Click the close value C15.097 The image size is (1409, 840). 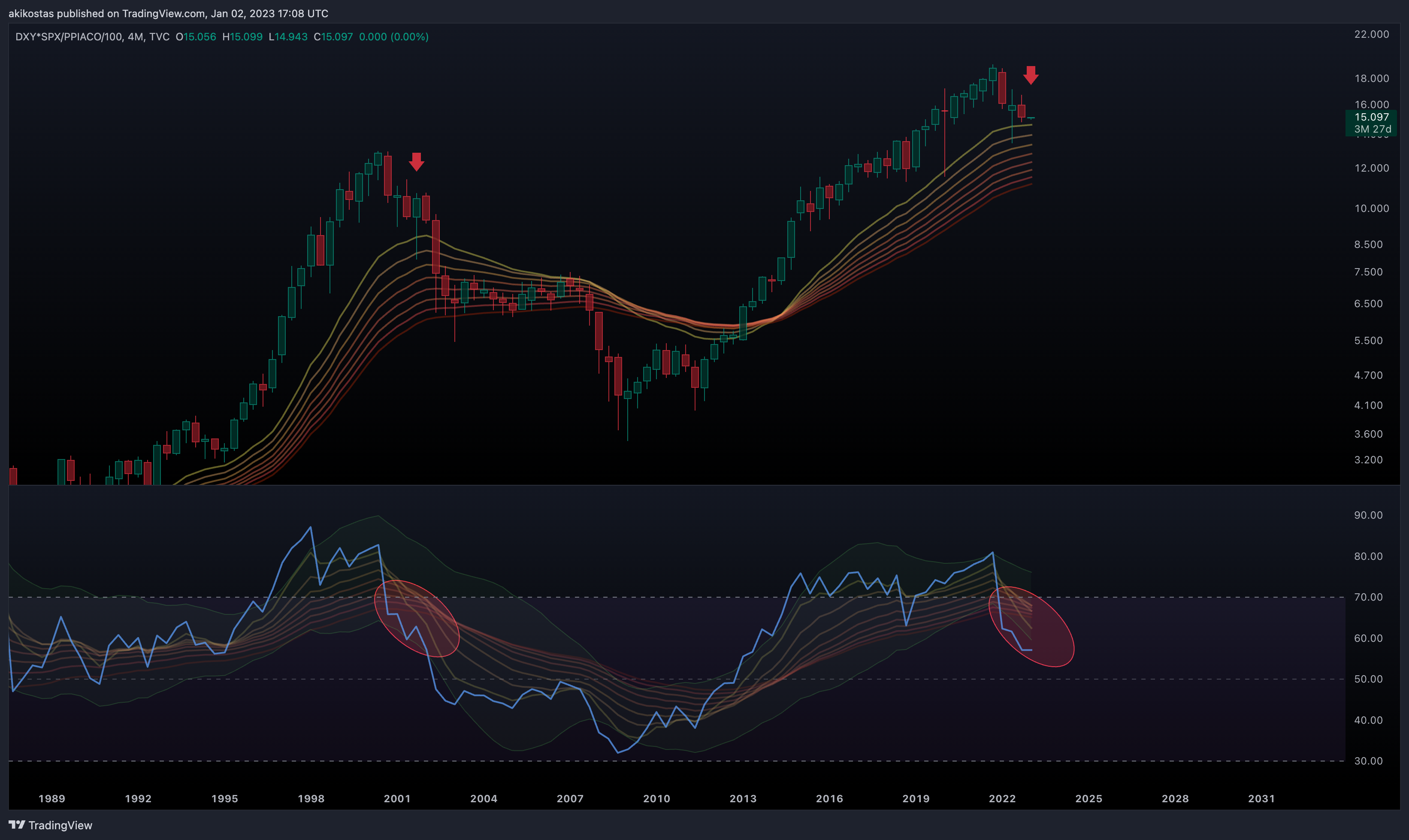pos(333,37)
